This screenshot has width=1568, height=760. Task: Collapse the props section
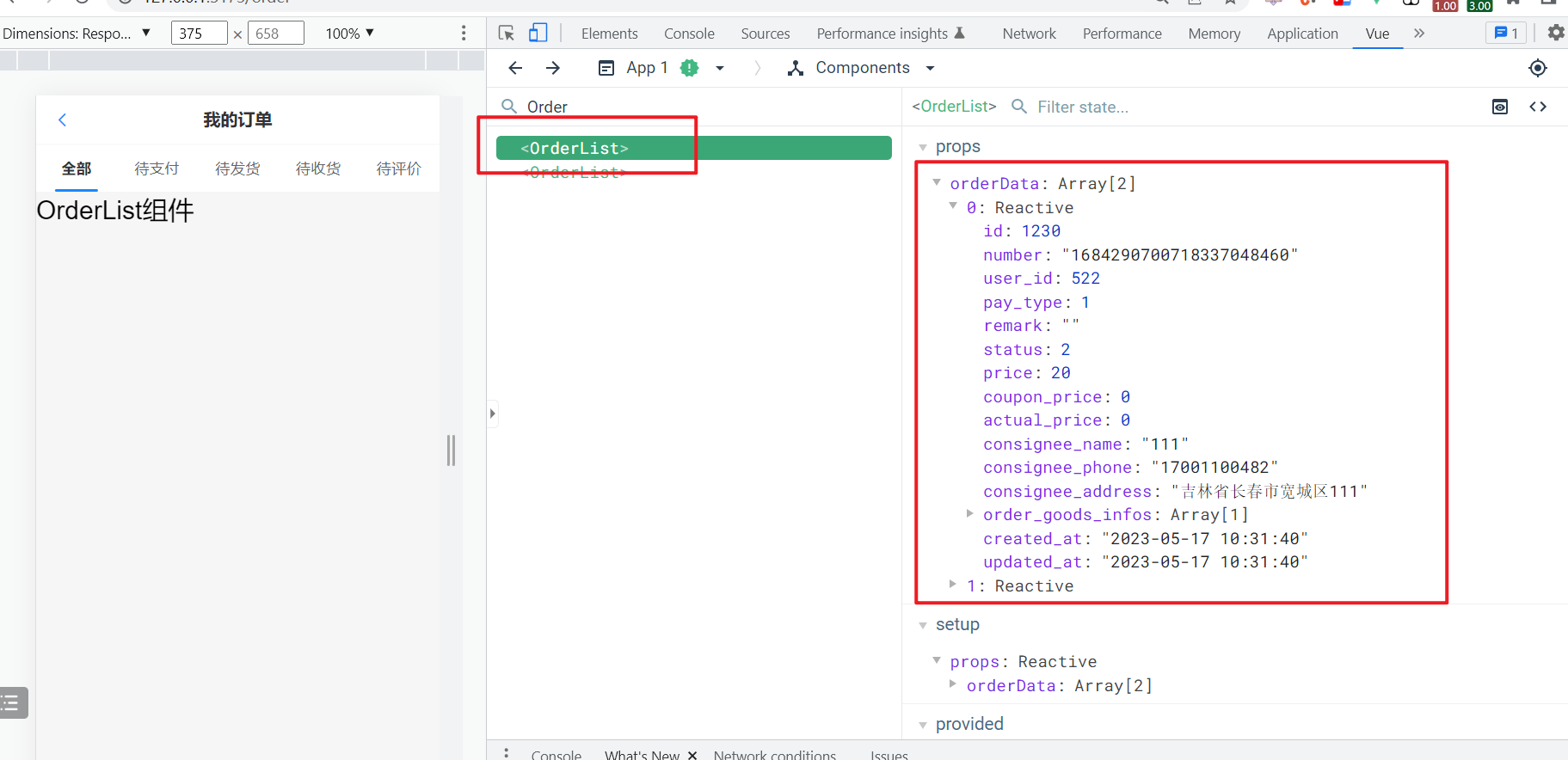[x=923, y=147]
